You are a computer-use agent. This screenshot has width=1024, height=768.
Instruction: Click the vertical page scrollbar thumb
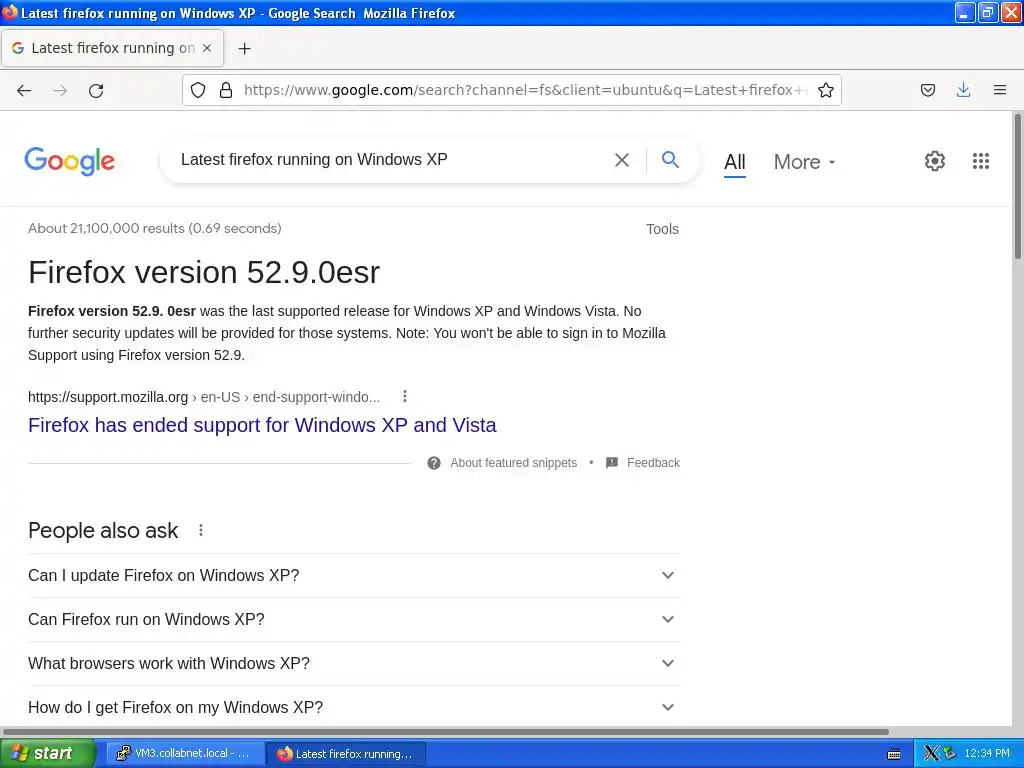click(x=1017, y=186)
